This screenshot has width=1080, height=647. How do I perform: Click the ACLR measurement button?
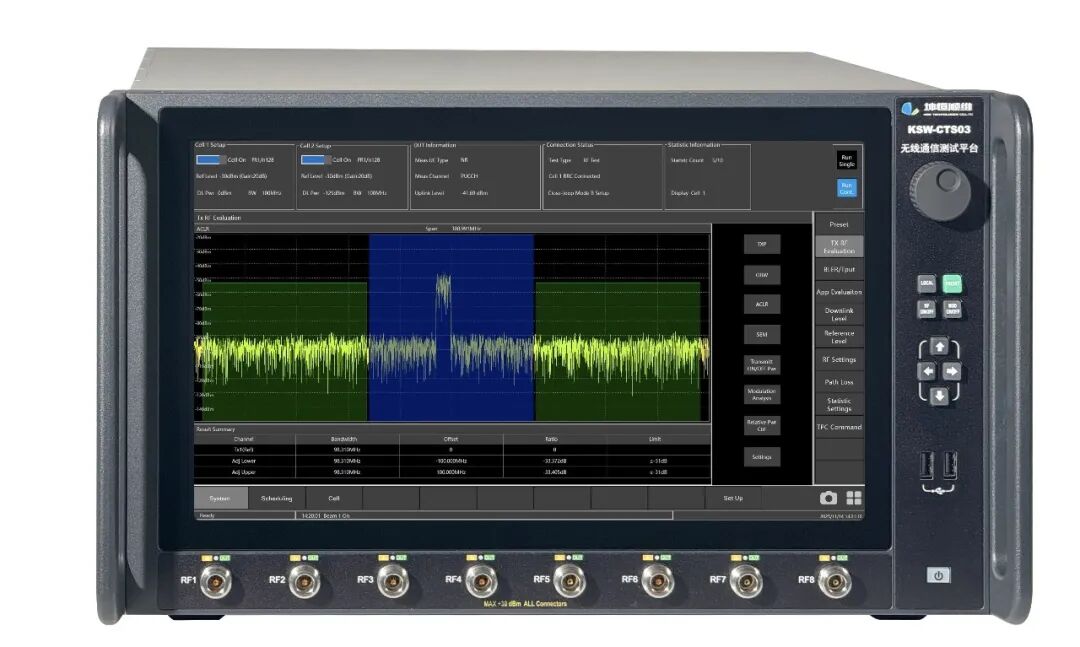[x=762, y=305]
